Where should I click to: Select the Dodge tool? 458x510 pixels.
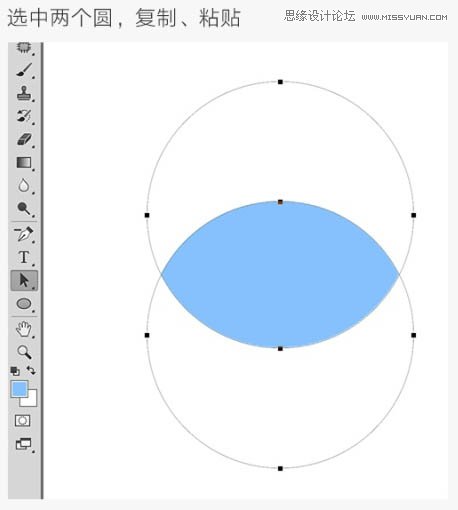coord(24,209)
